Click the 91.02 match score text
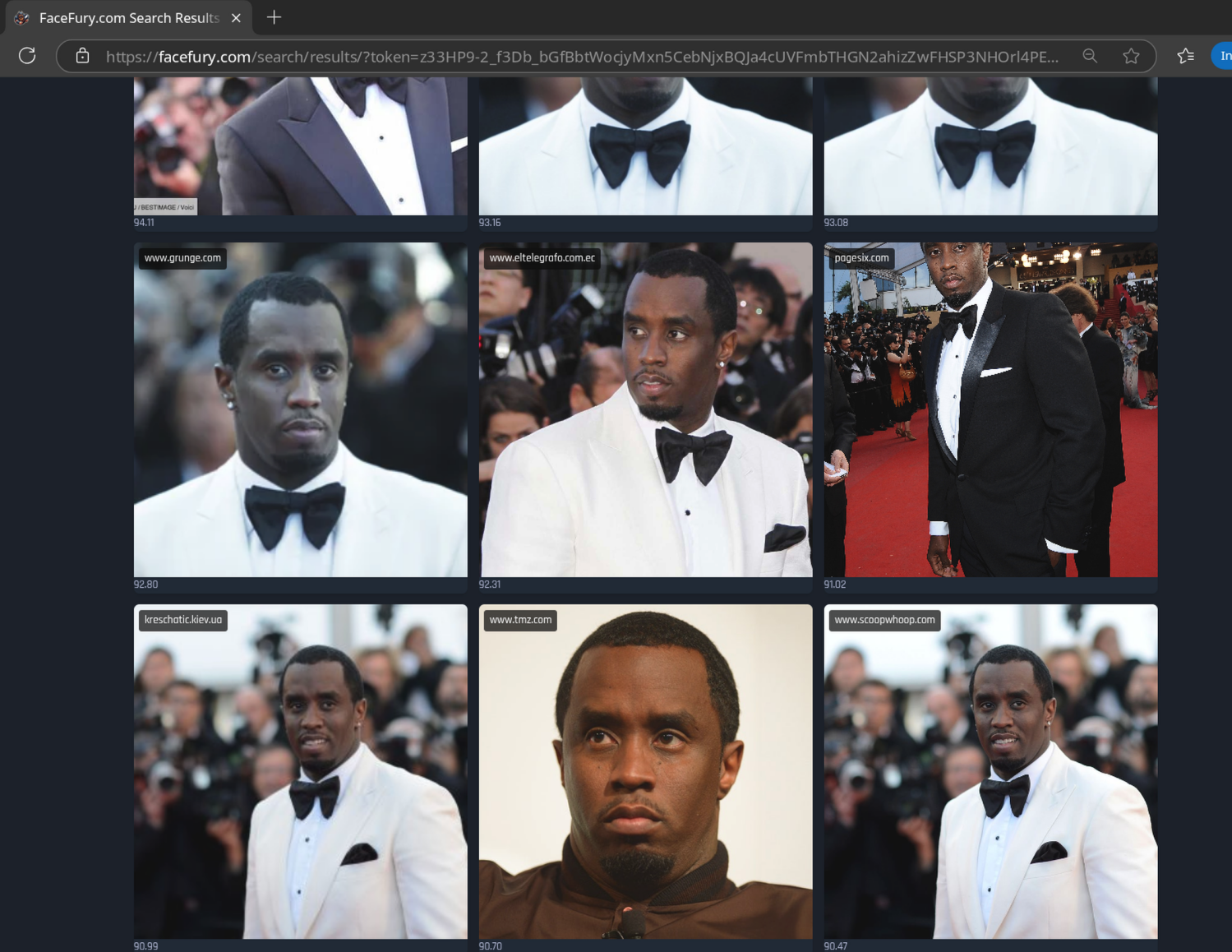1232x952 pixels. pyautogui.click(x=835, y=585)
